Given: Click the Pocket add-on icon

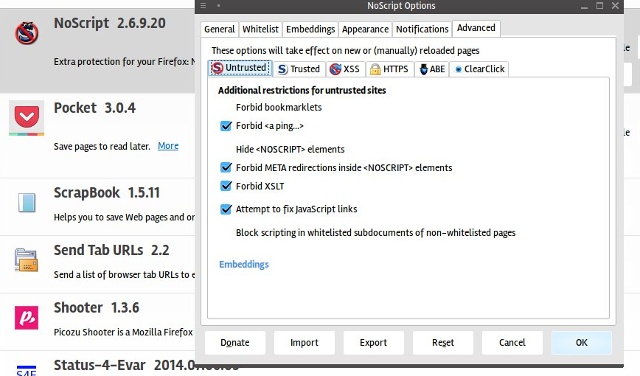Looking at the screenshot, I should (x=27, y=118).
